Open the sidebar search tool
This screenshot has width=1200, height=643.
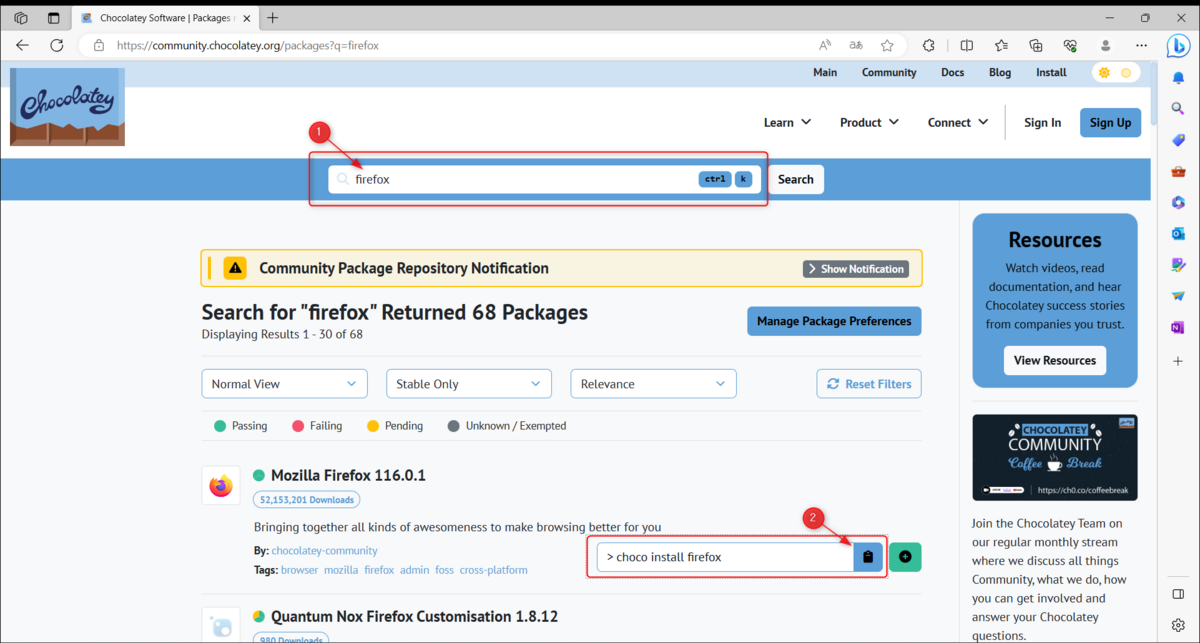point(1178,109)
